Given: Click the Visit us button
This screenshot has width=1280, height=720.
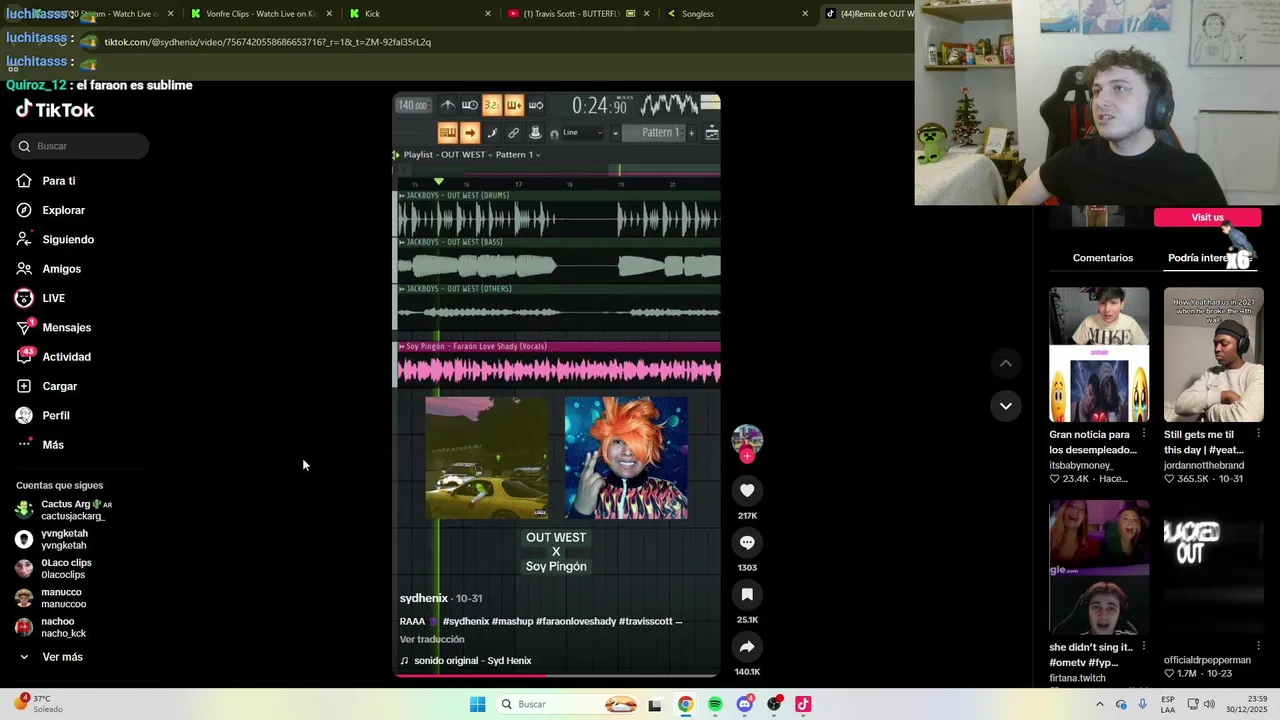Looking at the screenshot, I should tap(1207, 217).
